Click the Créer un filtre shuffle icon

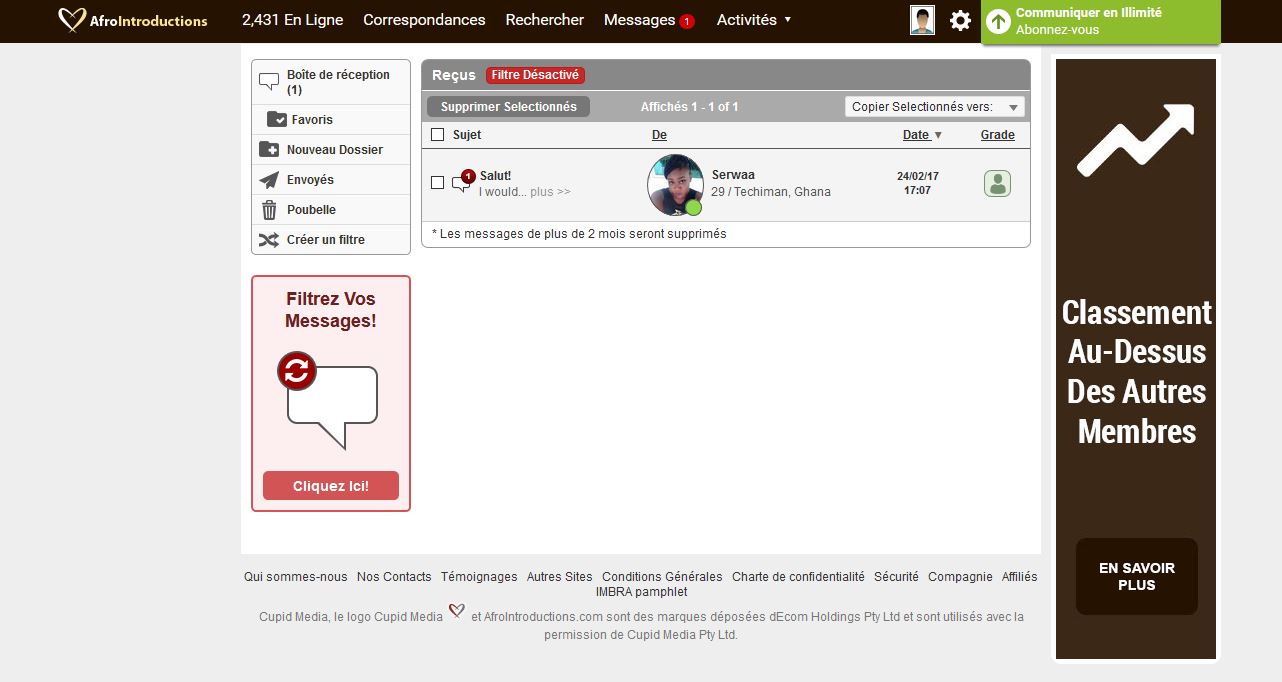pyautogui.click(x=269, y=240)
